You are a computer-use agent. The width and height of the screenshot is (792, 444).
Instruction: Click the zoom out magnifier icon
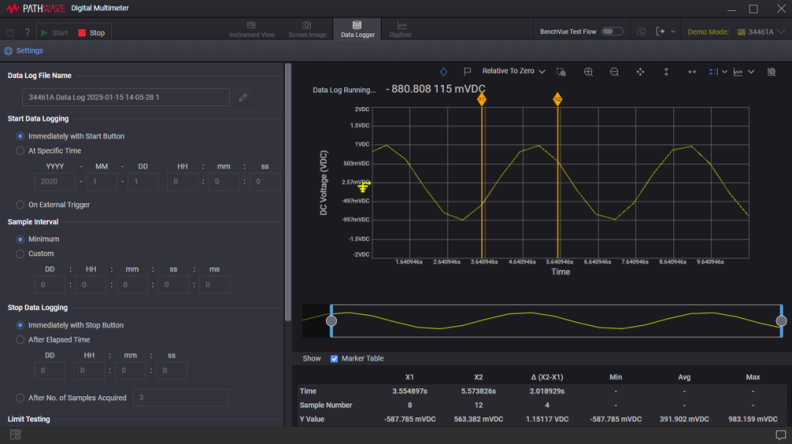pos(614,72)
